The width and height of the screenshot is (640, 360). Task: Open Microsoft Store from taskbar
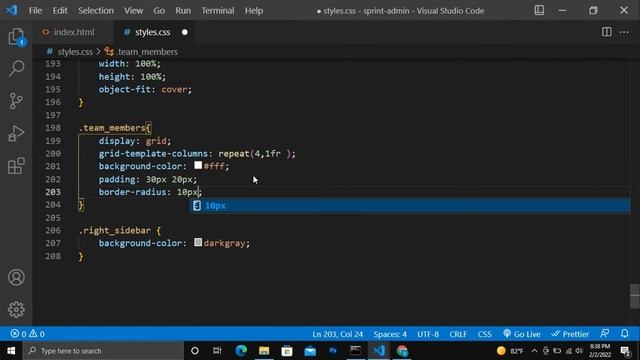287,351
